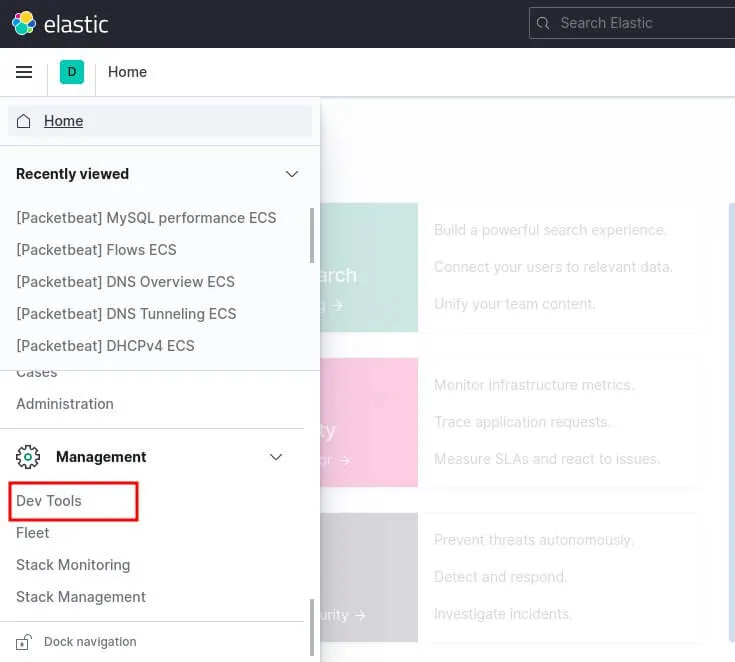This screenshot has width=735, height=662.
Task: Click the dock navigation lock icon
Action: [x=23, y=642]
